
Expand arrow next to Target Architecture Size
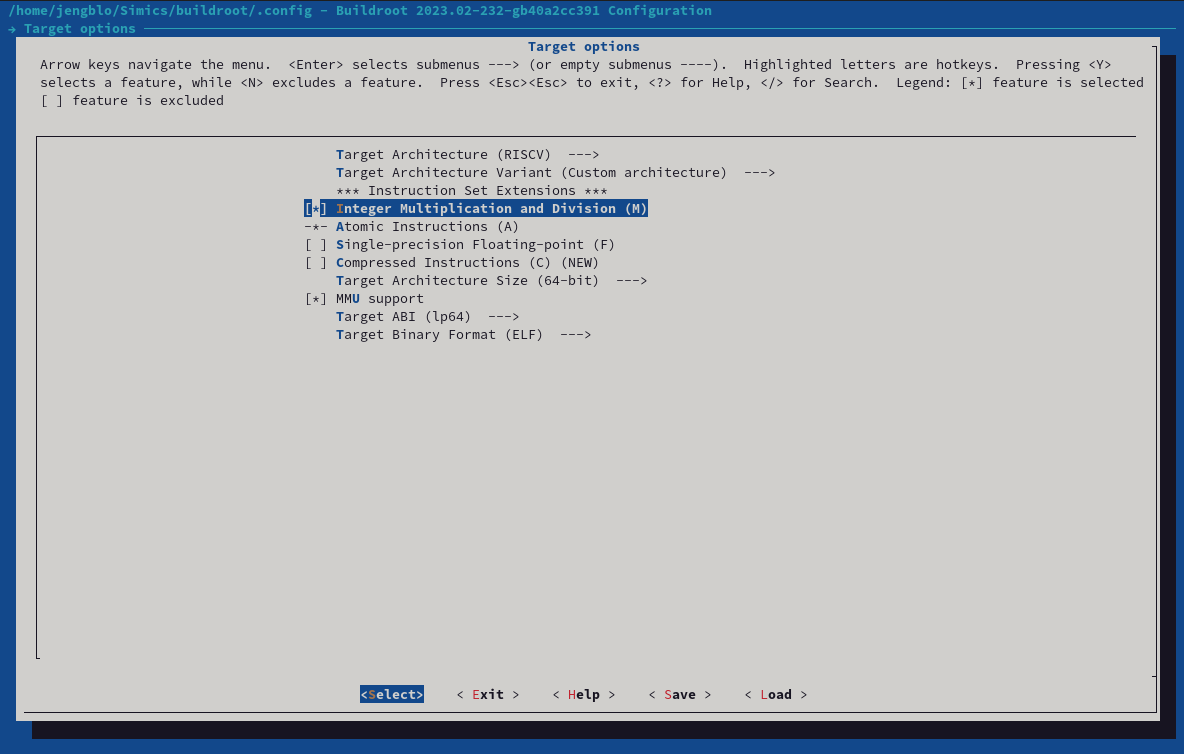631,281
